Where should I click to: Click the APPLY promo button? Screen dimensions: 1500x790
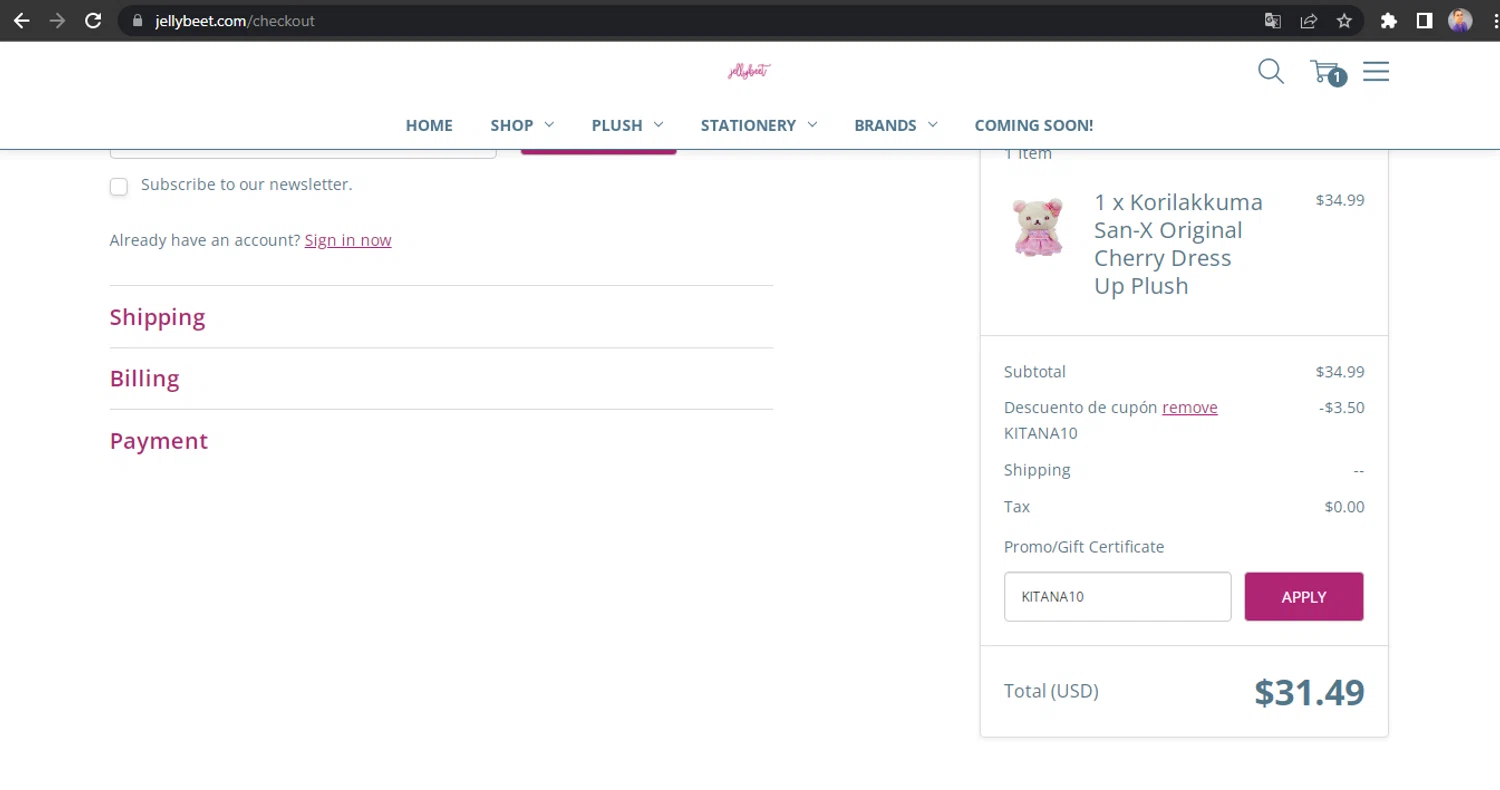pyautogui.click(x=1304, y=596)
